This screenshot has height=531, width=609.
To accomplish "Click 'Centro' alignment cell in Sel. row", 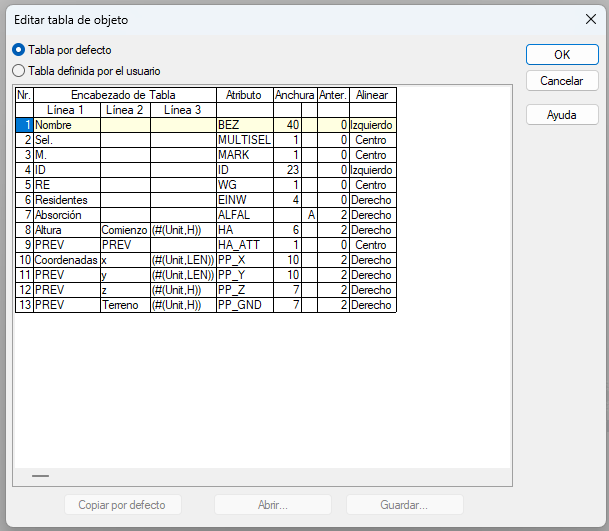I will (x=372, y=140).
